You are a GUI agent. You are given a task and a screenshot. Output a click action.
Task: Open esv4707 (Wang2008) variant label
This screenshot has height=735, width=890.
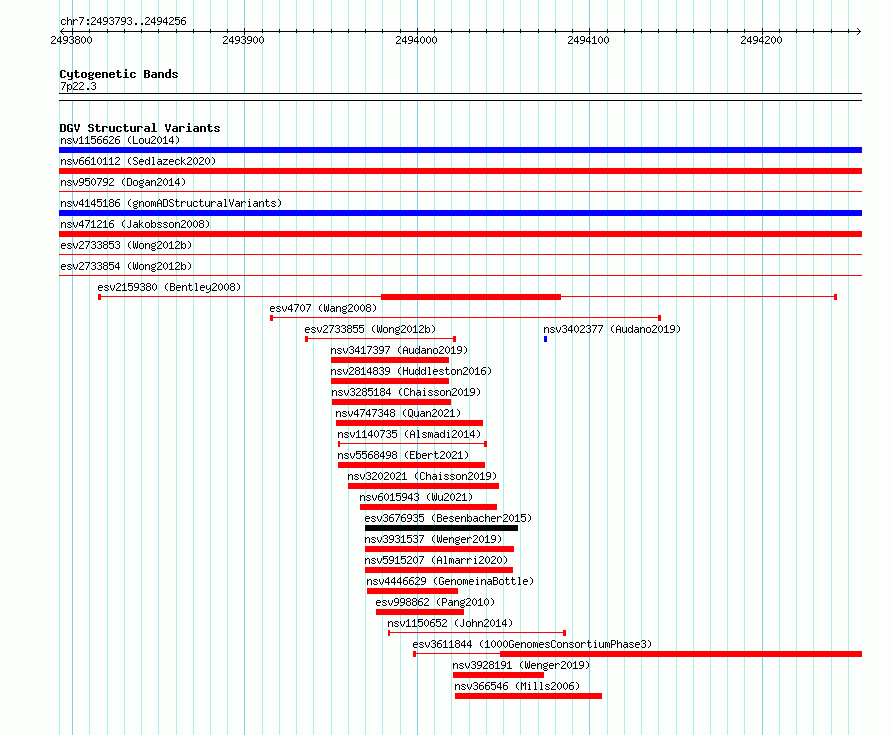click(323, 308)
